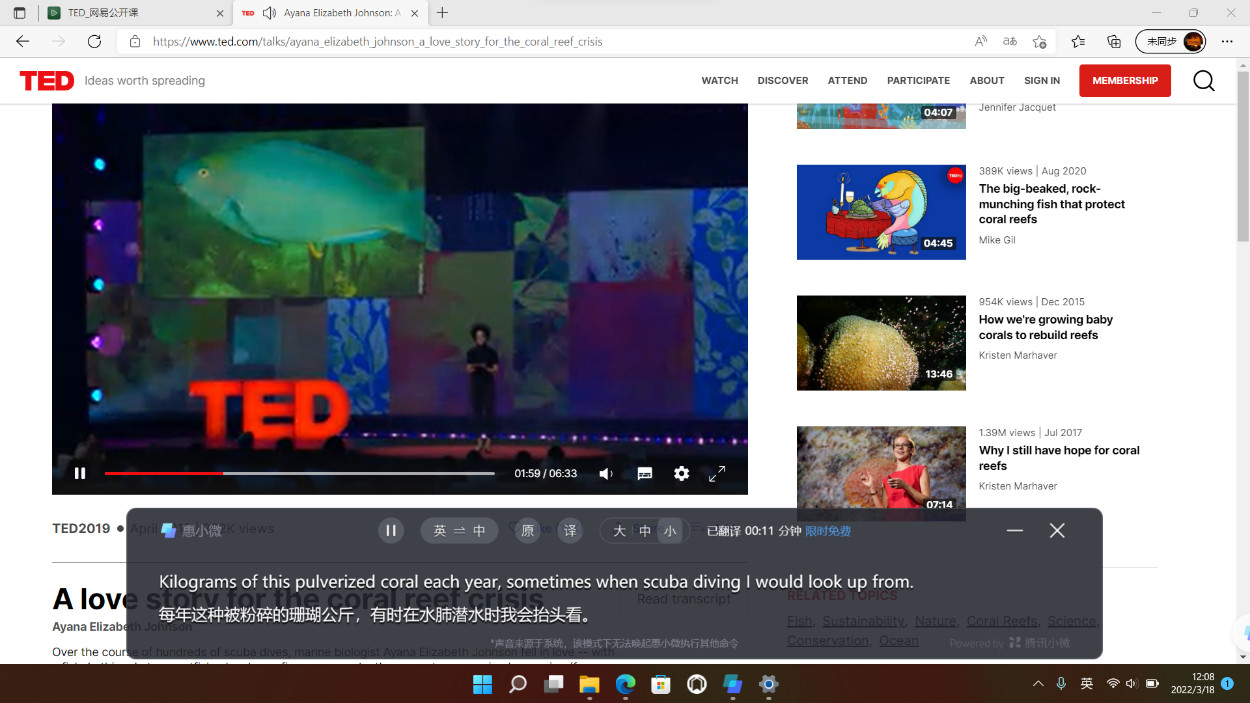Viewport: 1250px width, 703px height.
Task: Open the ABOUT menu
Action: [987, 81]
